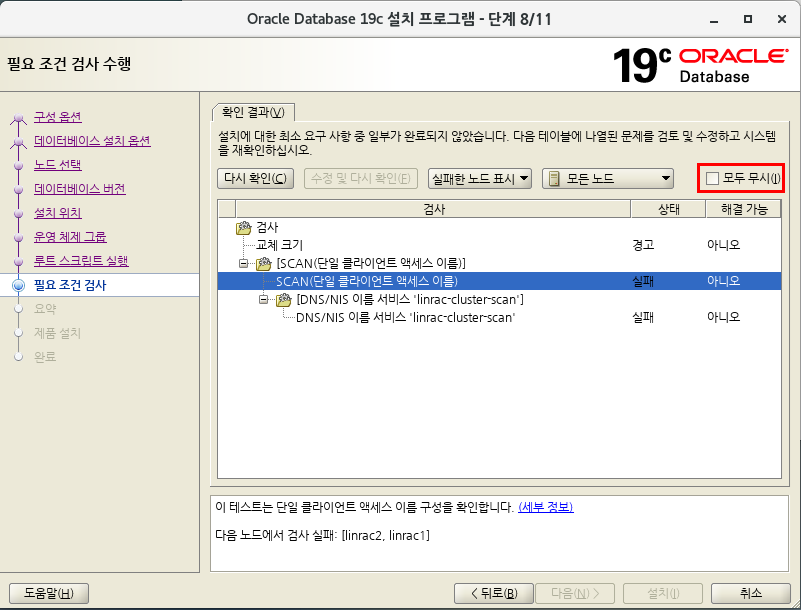Select the 확인 결과 tab
Screen dimensions: 801x610
click(253, 112)
